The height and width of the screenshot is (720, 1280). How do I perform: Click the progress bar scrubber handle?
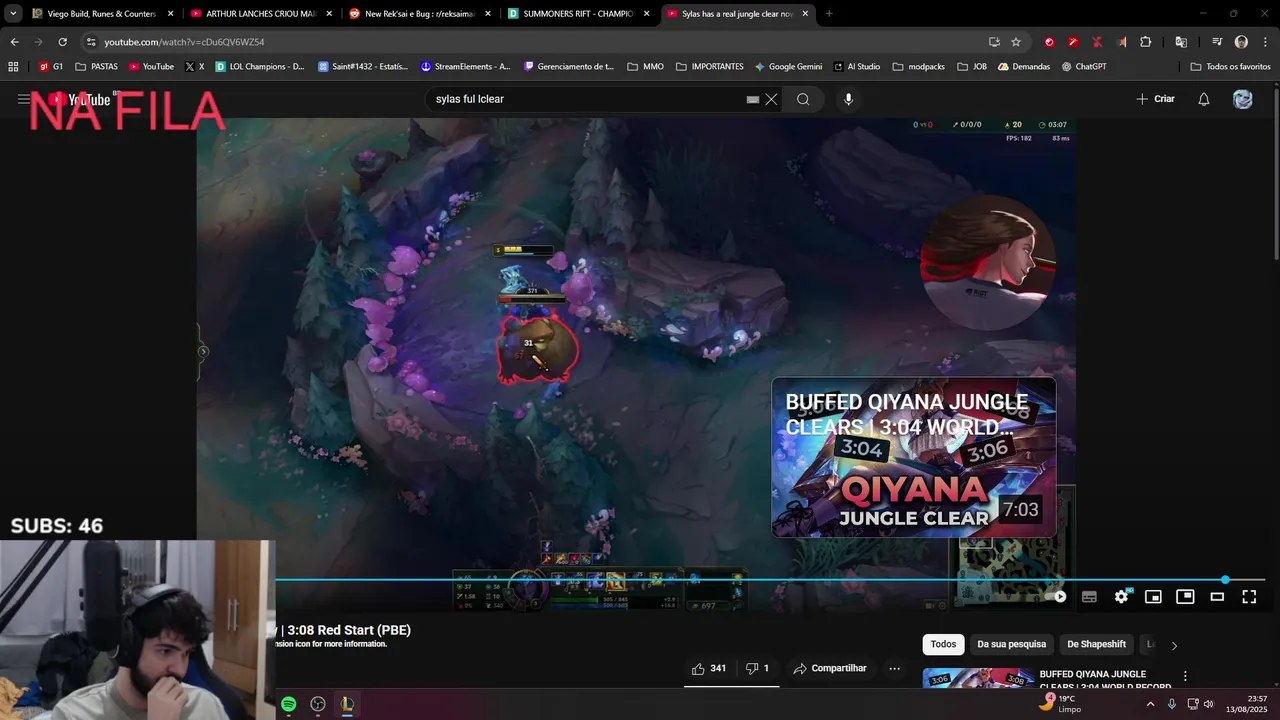(x=1225, y=579)
